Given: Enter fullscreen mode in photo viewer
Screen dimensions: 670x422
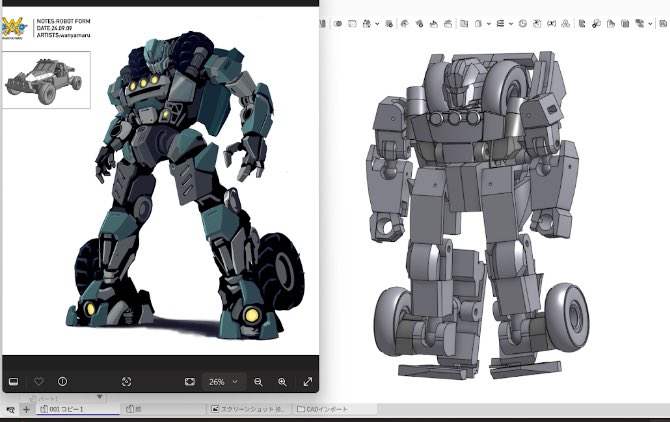Looking at the screenshot, I should (x=308, y=381).
